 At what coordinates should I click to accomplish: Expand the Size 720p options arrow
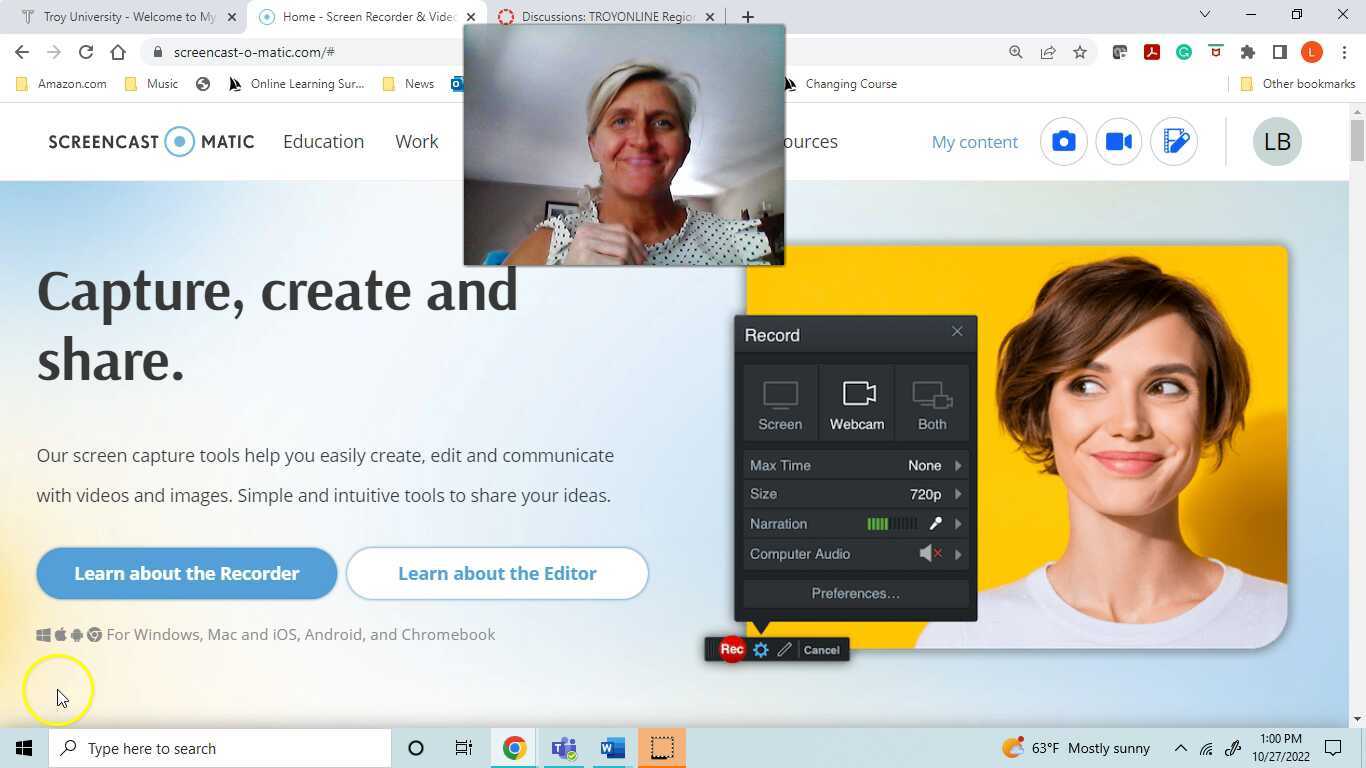pyautogui.click(x=958, y=494)
